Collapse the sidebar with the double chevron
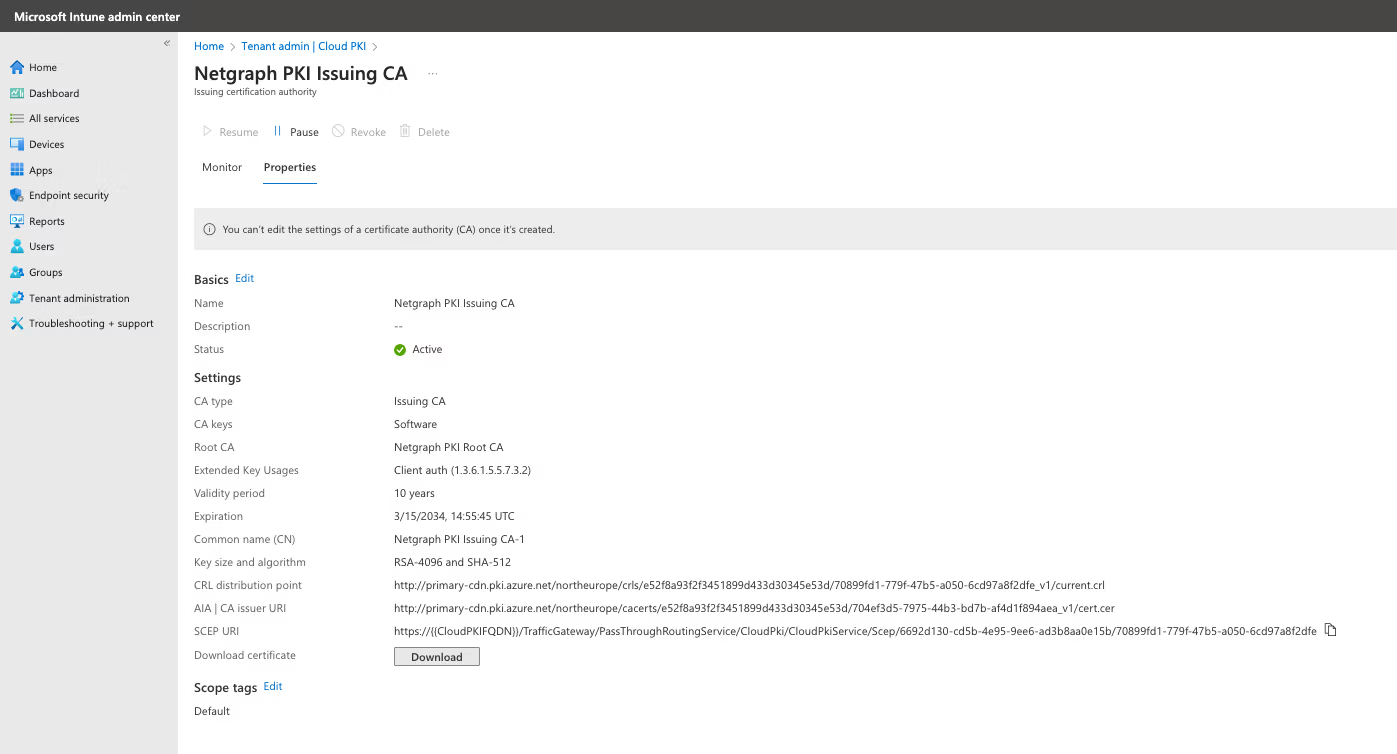The height and width of the screenshot is (754, 1397). click(167, 43)
